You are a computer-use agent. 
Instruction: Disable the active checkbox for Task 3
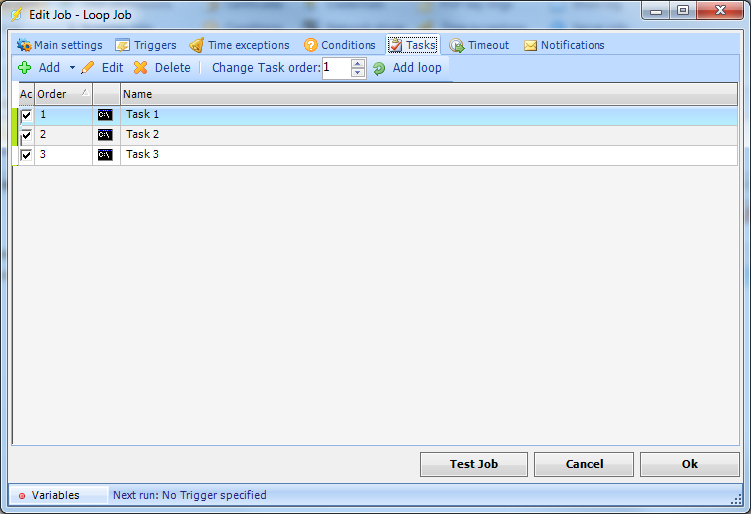[27, 155]
